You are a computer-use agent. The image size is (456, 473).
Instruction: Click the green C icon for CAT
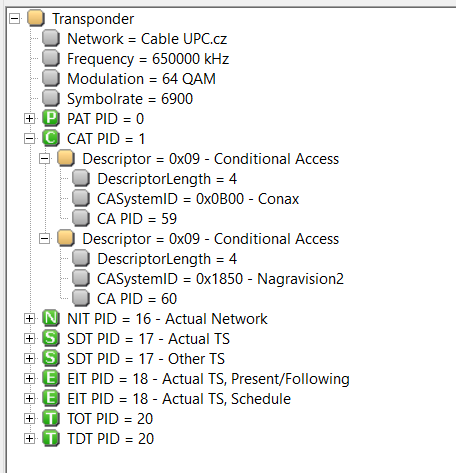(51, 139)
